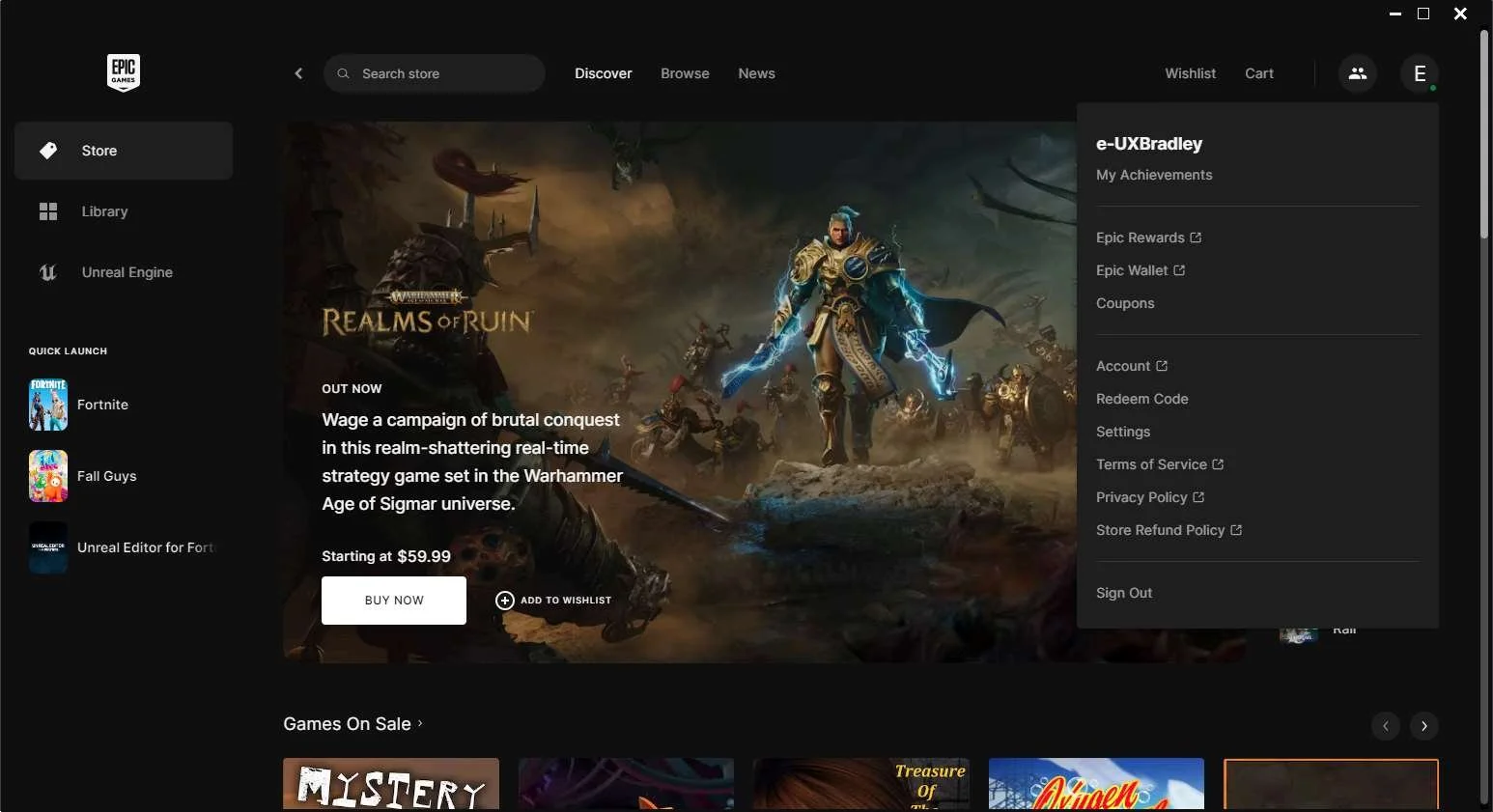Click the profile avatar E button

pyautogui.click(x=1420, y=73)
